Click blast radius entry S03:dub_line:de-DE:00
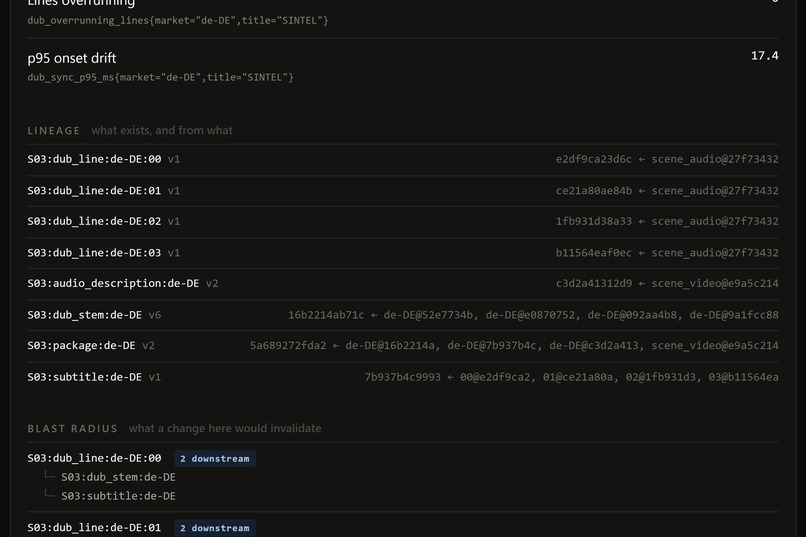 [x=94, y=458]
